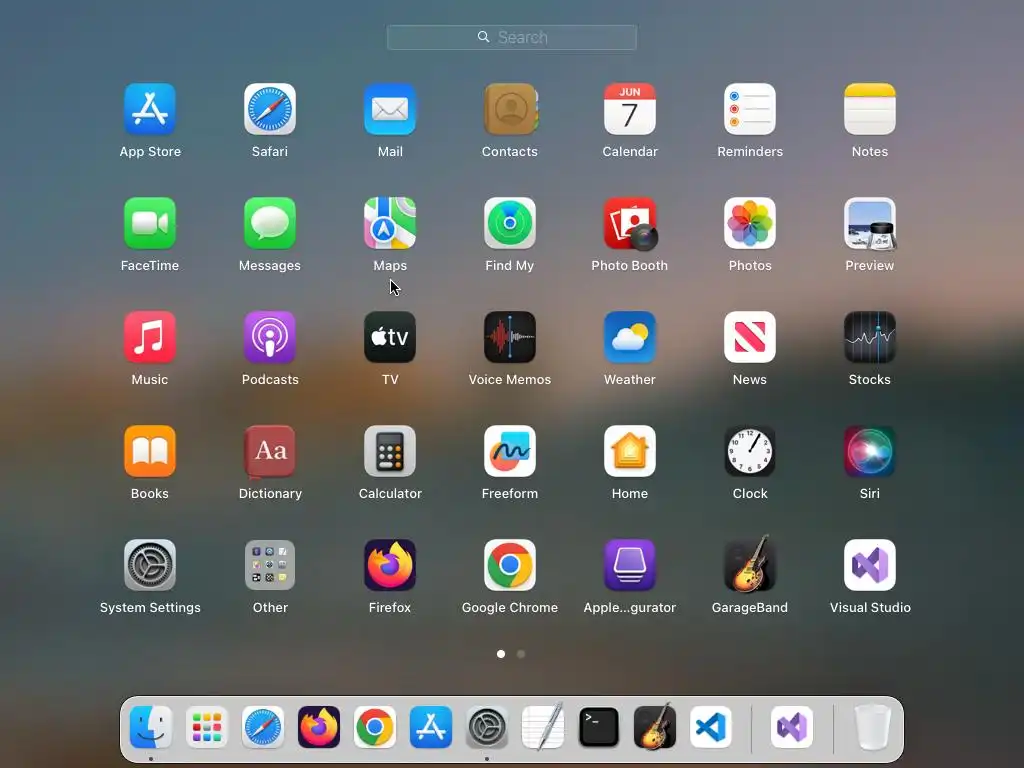1024x768 pixels.
Task: Open the App Store from Launchpad grid
Action: (x=150, y=109)
